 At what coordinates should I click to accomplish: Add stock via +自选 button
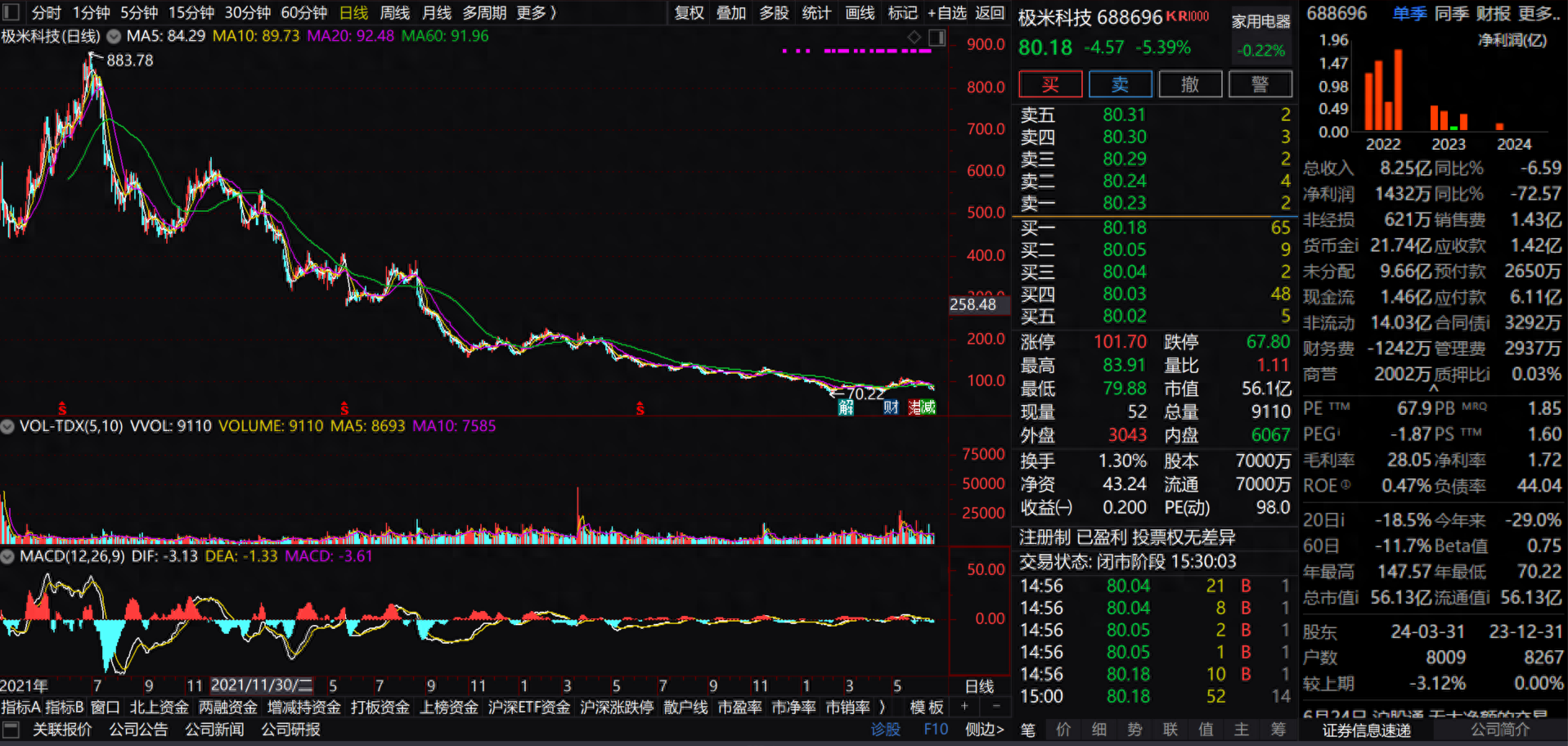[947, 13]
